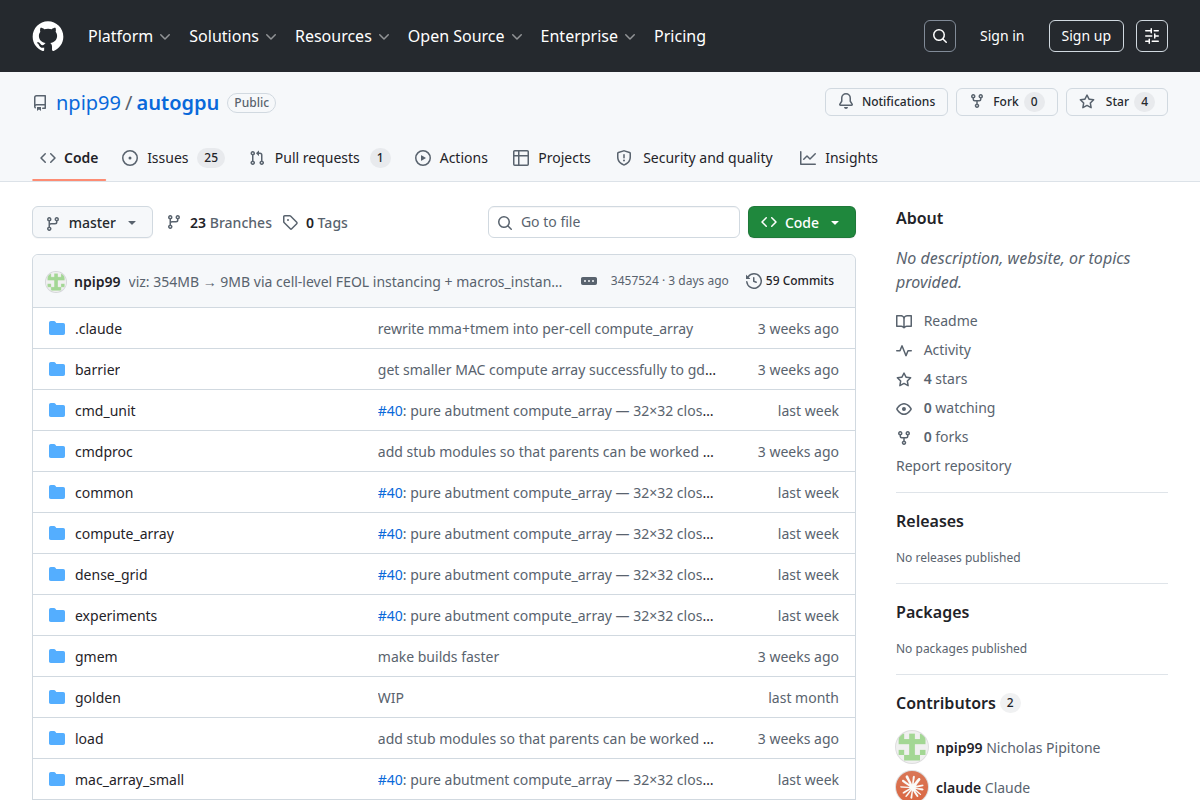
Task: Open the master branch selector dropdown
Action: point(92,222)
